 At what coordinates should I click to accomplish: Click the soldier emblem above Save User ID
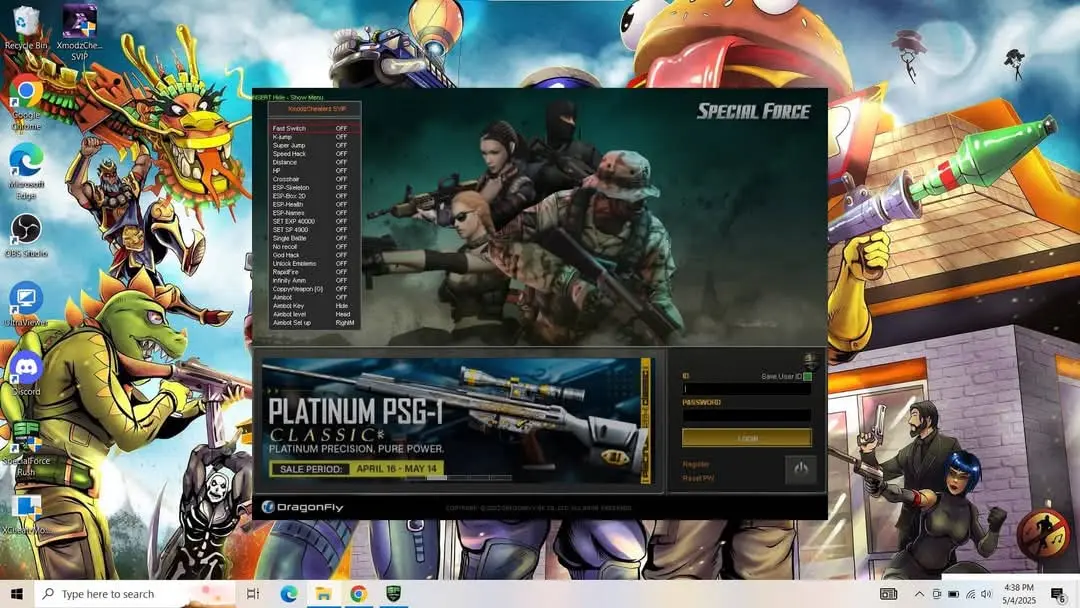click(x=810, y=361)
